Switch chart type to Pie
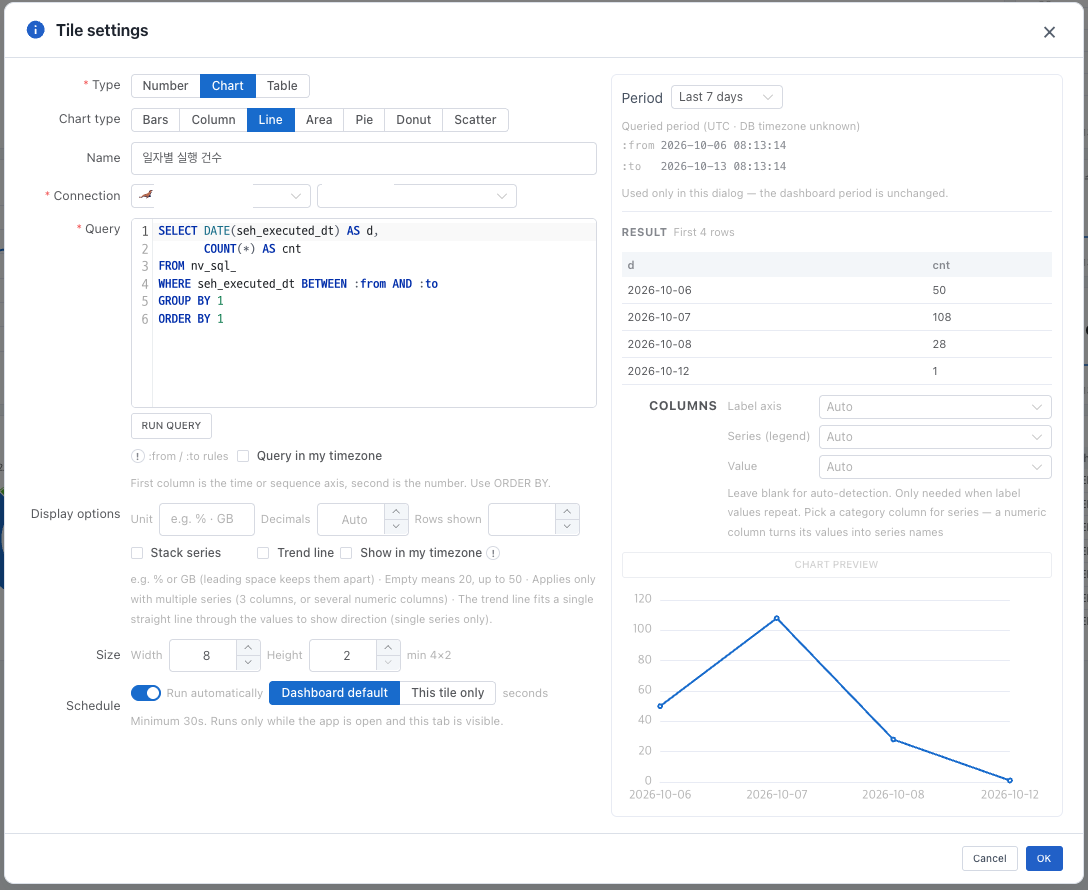Screen dimensions: 1088x890 [364, 120]
